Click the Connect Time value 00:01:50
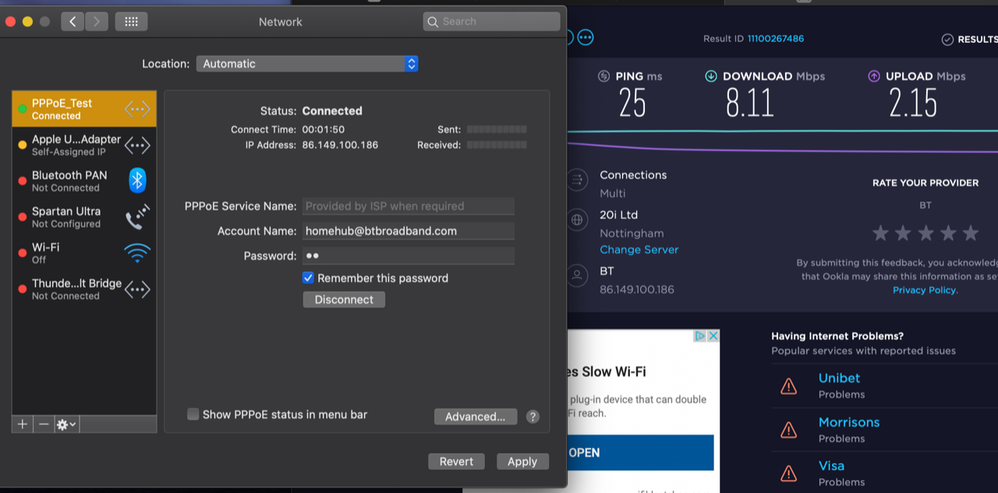This screenshot has height=493, width=998. coord(323,129)
